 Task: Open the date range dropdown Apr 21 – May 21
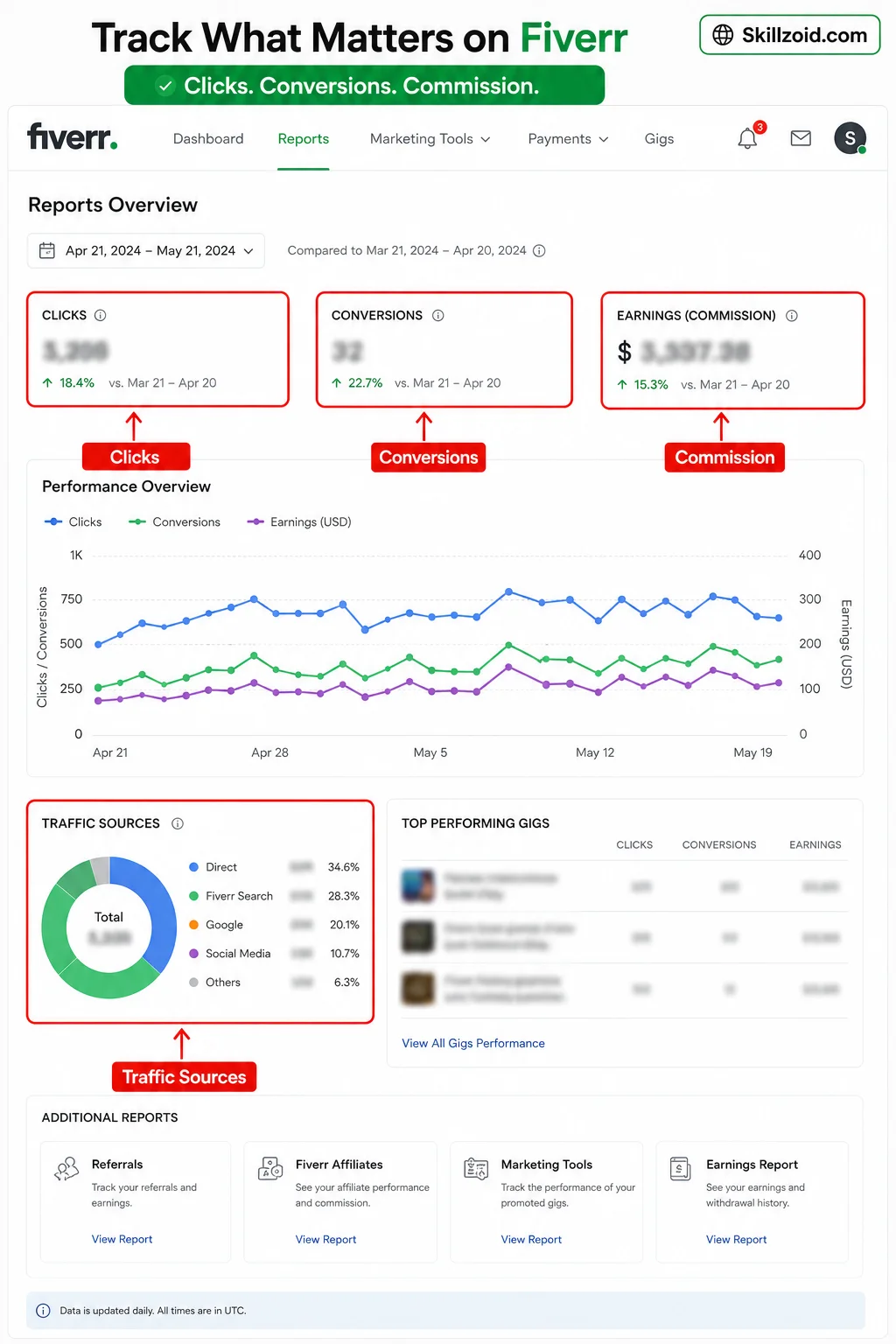pos(146,250)
